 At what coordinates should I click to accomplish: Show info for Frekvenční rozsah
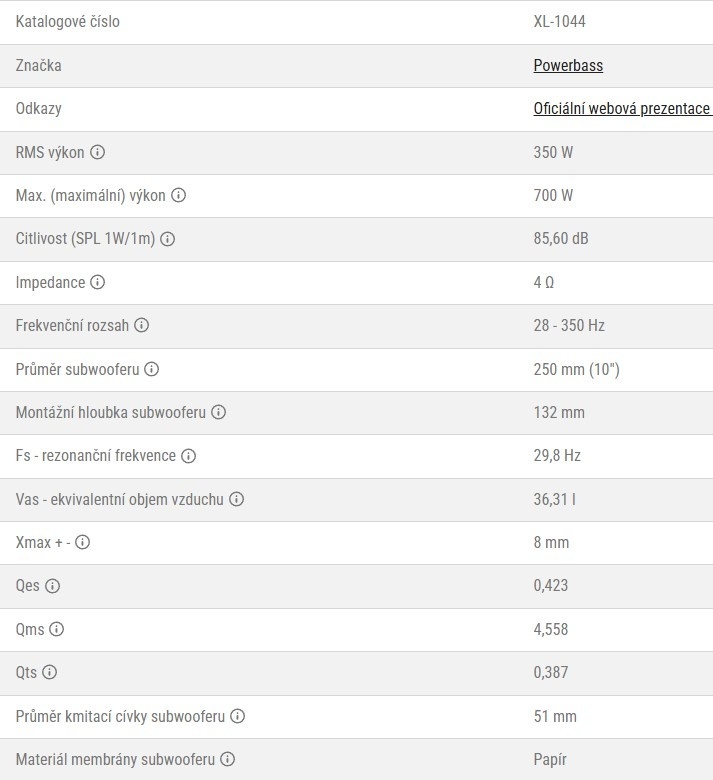(x=142, y=325)
